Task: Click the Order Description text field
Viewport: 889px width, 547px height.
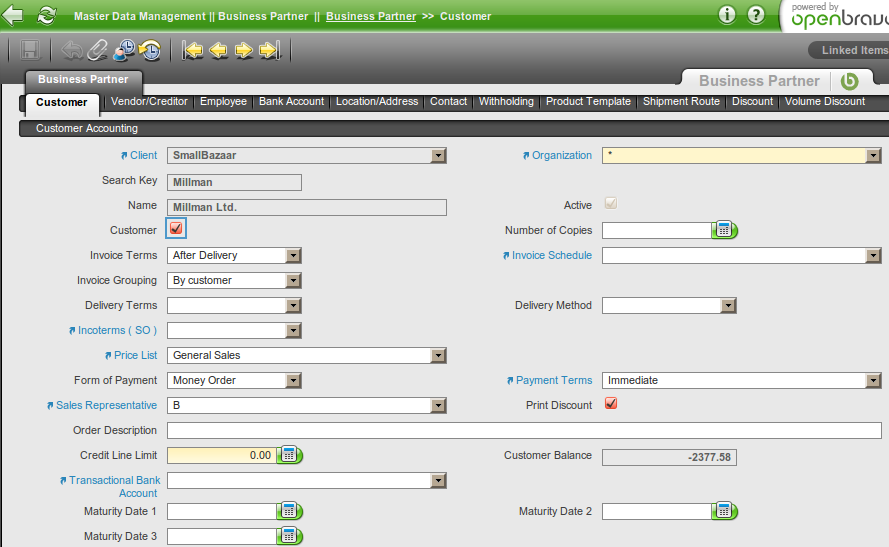Action: coord(524,430)
